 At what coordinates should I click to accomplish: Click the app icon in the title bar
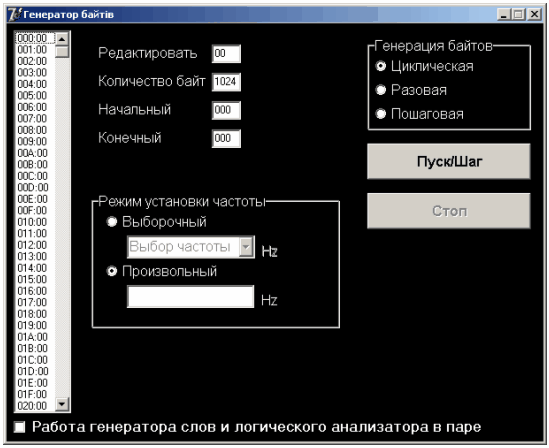pos(14,14)
